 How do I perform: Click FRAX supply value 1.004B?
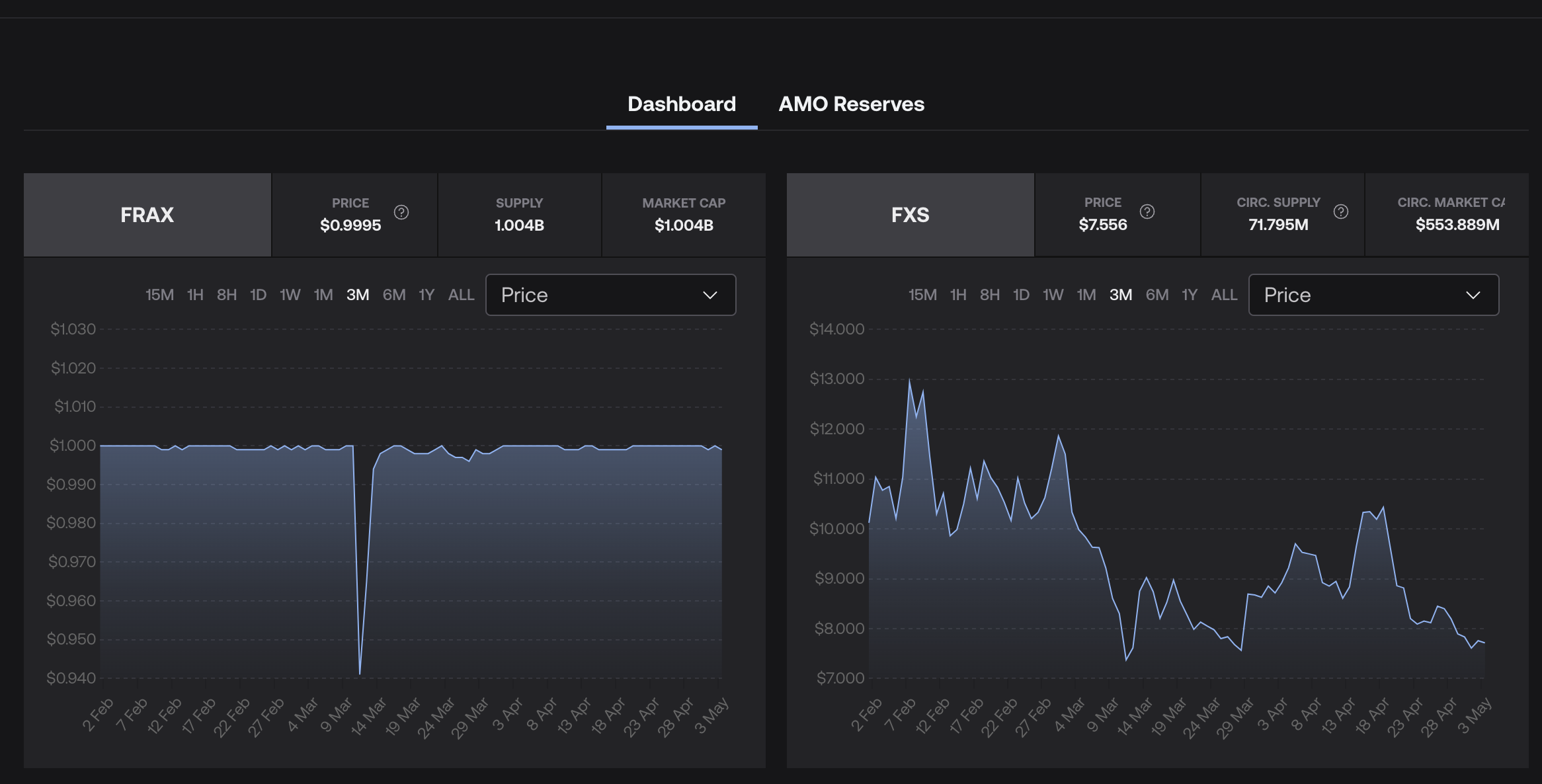point(520,225)
